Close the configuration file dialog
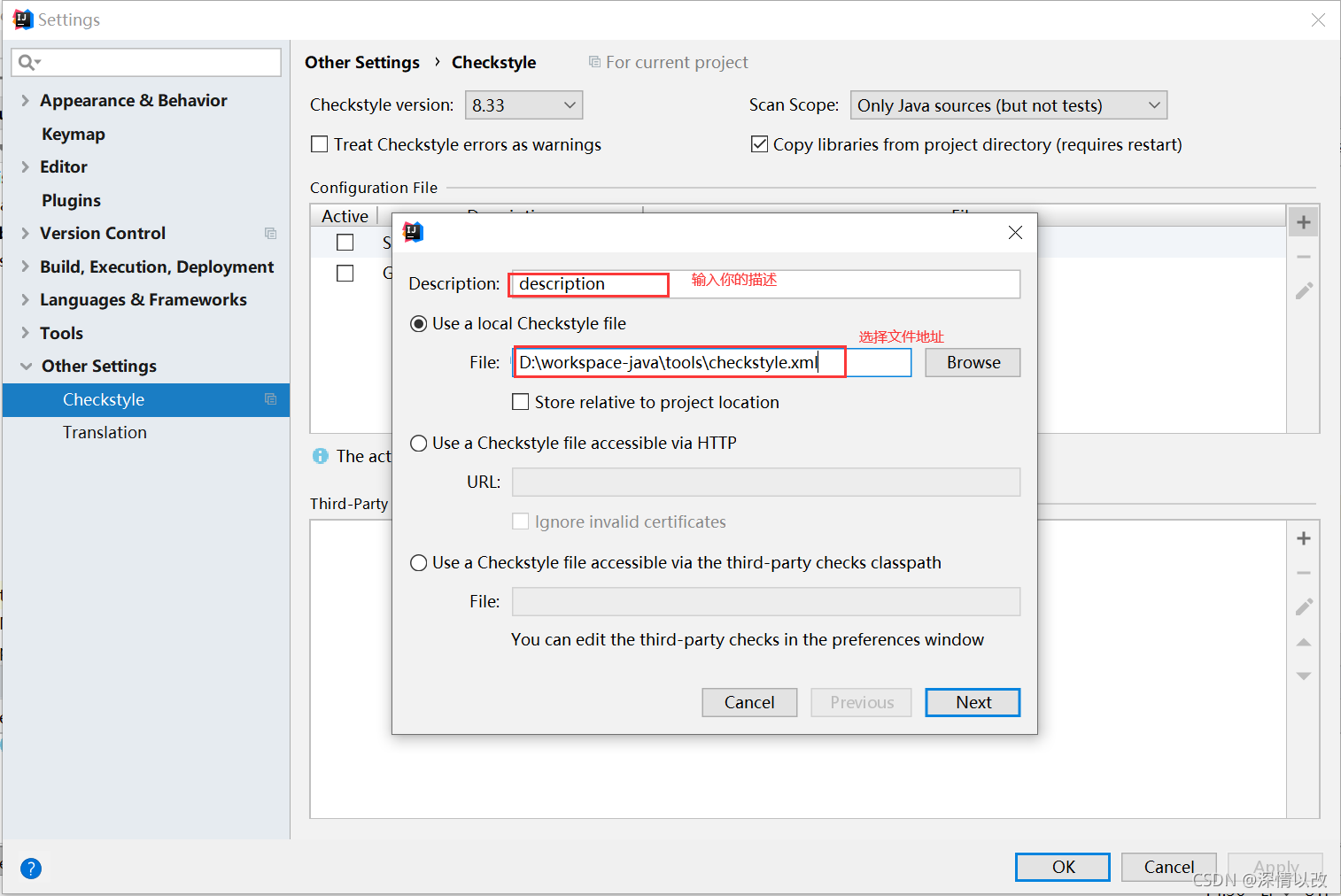Viewport: 1341px width, 896px height. point(1015,232)
